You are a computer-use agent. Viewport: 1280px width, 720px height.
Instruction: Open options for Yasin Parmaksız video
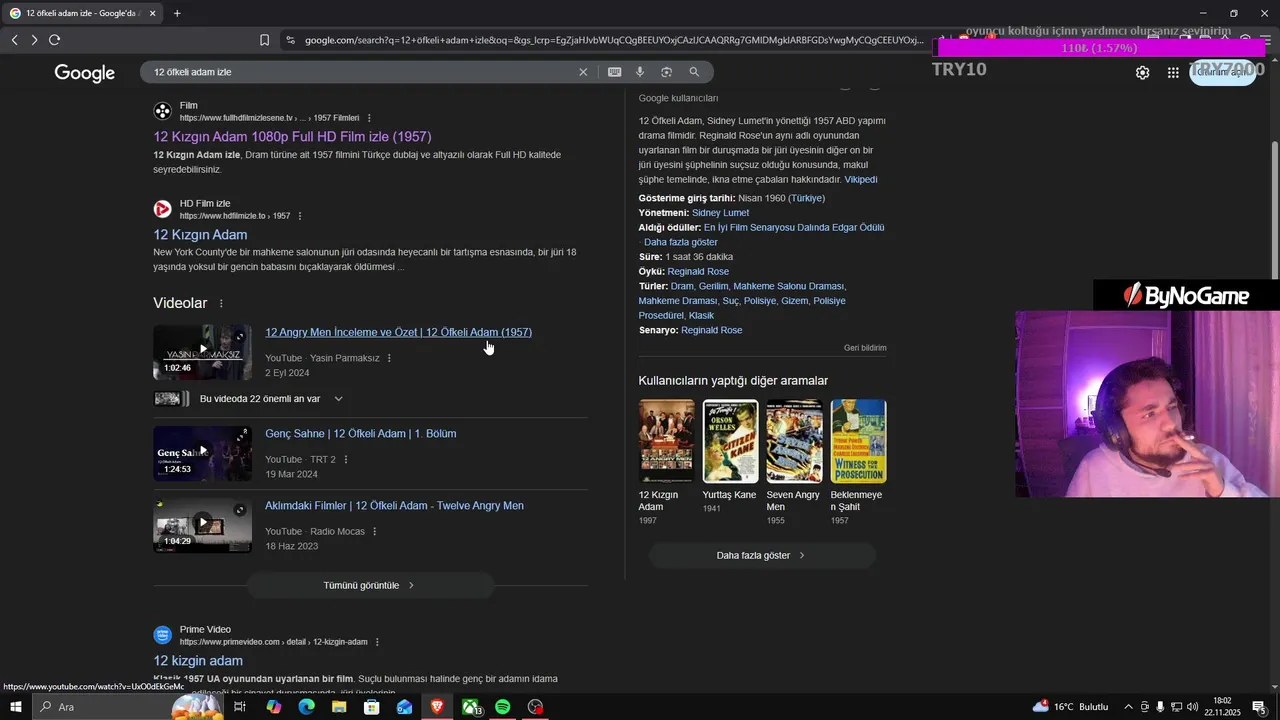pos(389,358)
